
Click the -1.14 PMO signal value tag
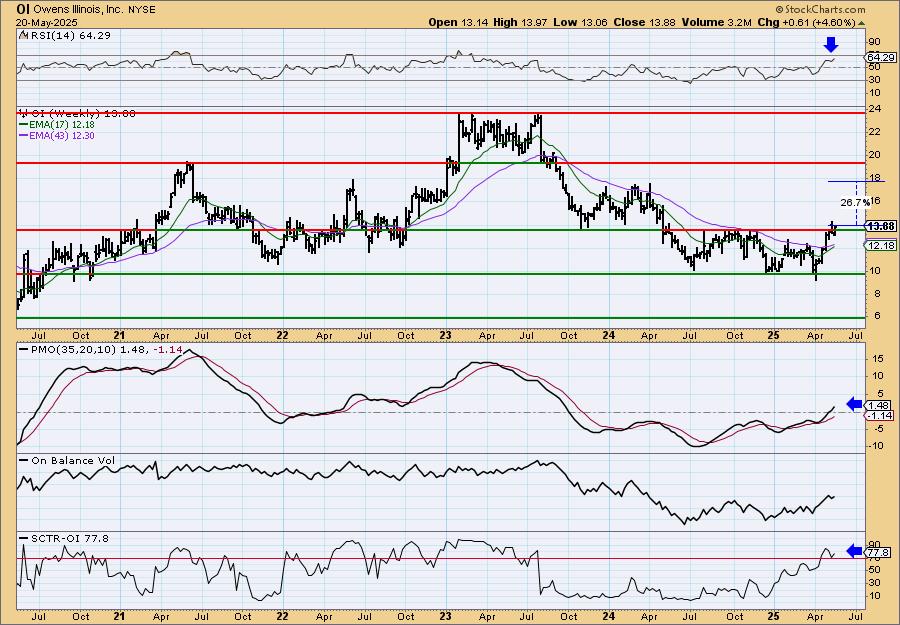880,415
